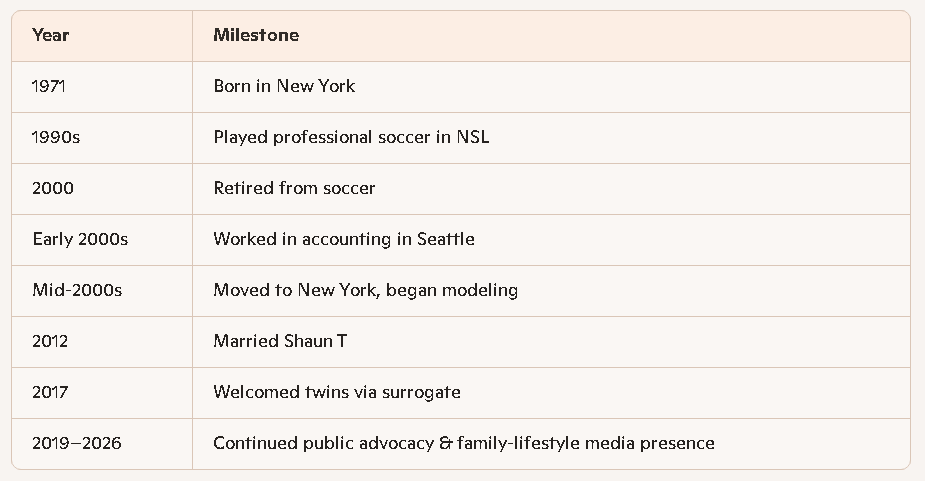Click the Year column header
Screen dimensions: 925x481
tap(51, 35)
